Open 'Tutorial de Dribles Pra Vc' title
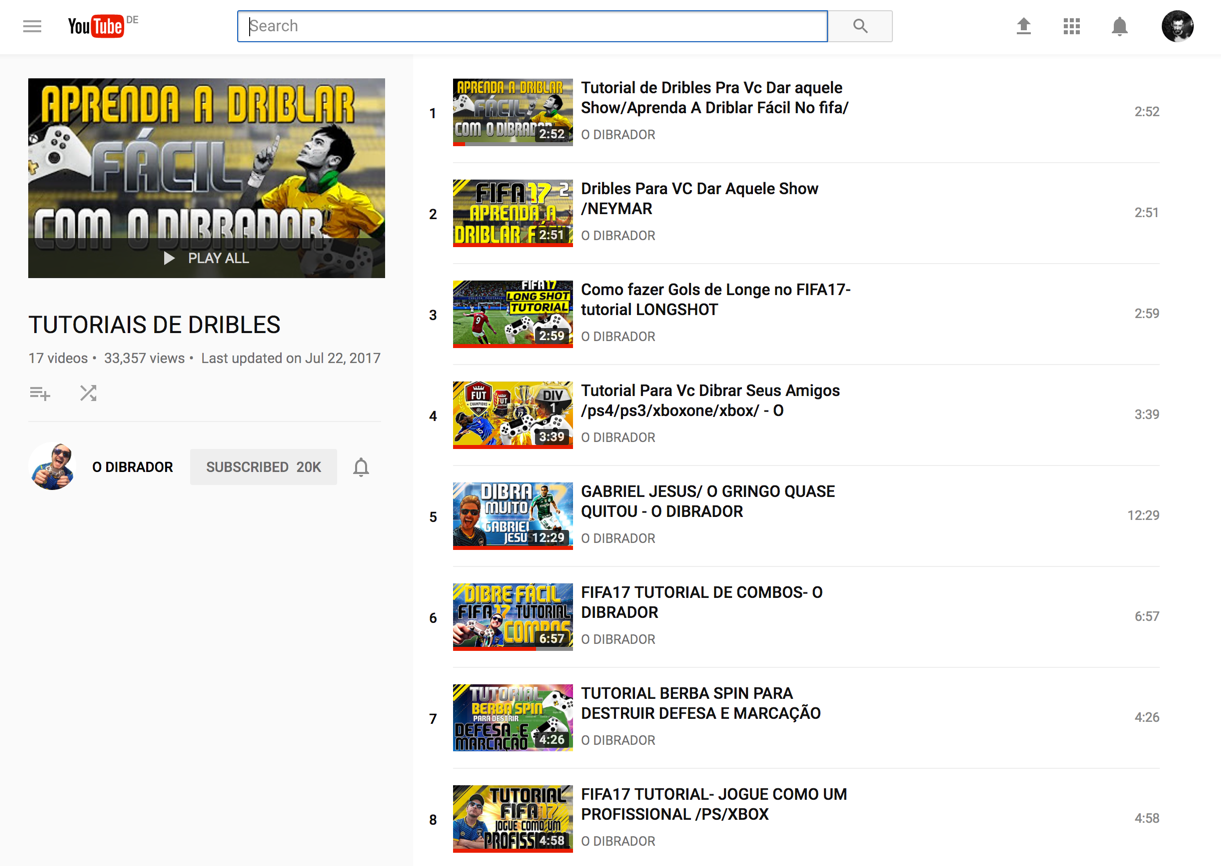The height and width of the screenshot is (866, 1221). [x=715, y=98]
